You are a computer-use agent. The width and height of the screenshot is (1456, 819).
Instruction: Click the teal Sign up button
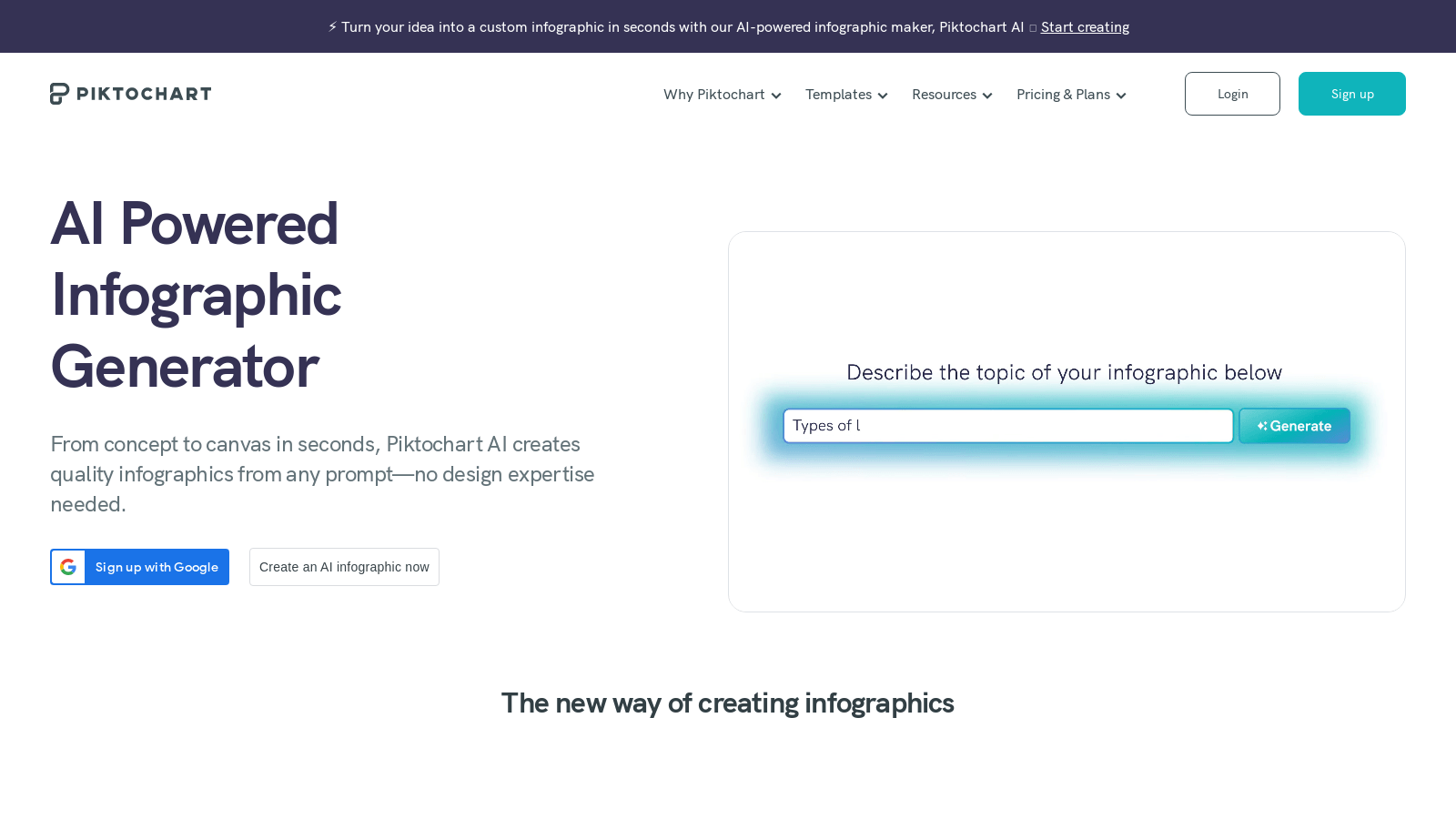click(x=1352, y=94)
